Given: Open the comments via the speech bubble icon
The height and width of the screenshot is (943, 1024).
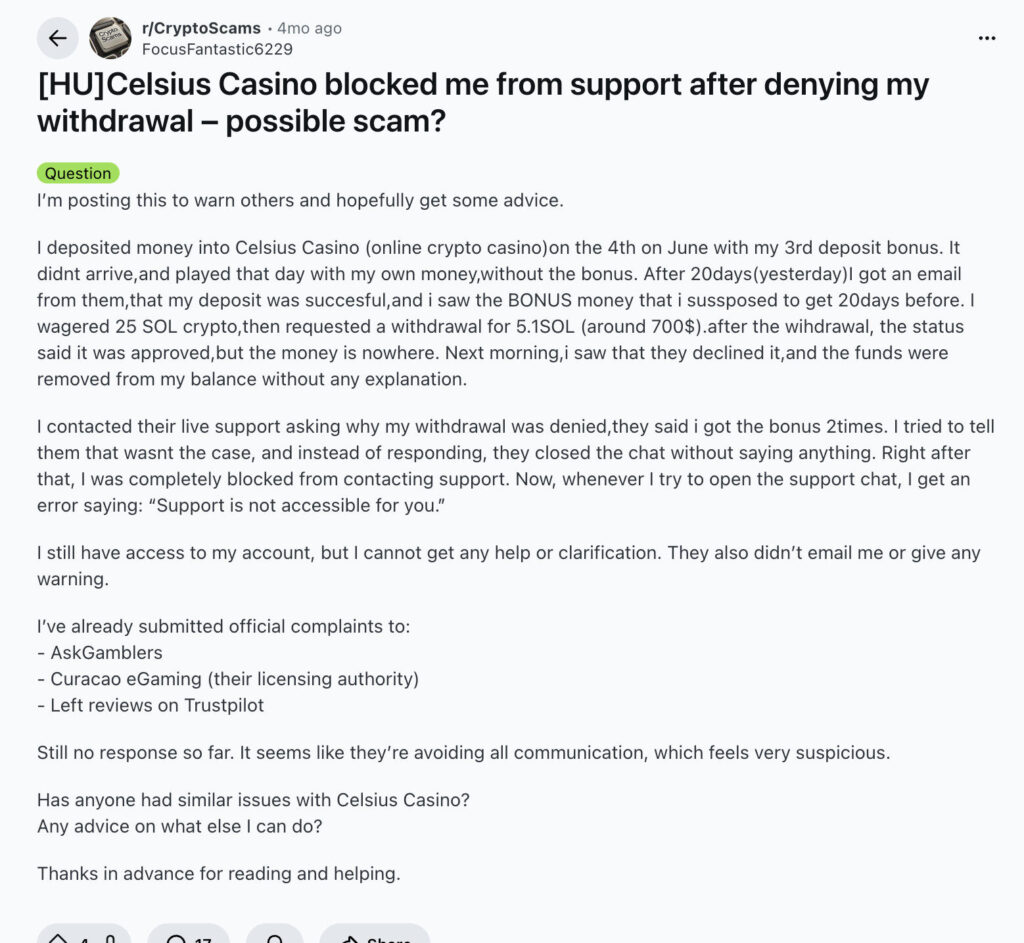Looking at the screenshot, I should click(178, 938).
